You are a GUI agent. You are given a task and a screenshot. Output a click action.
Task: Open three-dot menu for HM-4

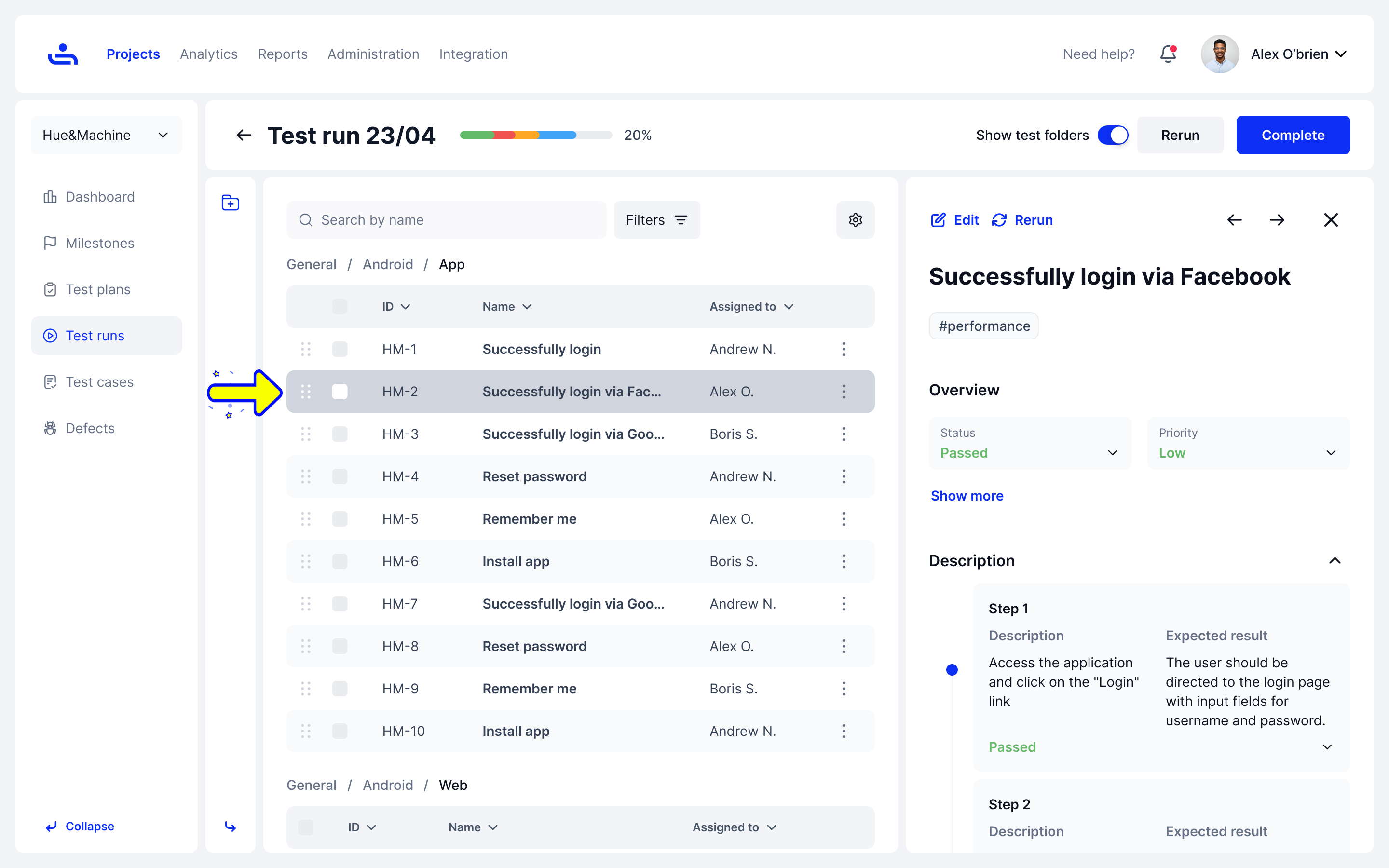coord(844,476)
